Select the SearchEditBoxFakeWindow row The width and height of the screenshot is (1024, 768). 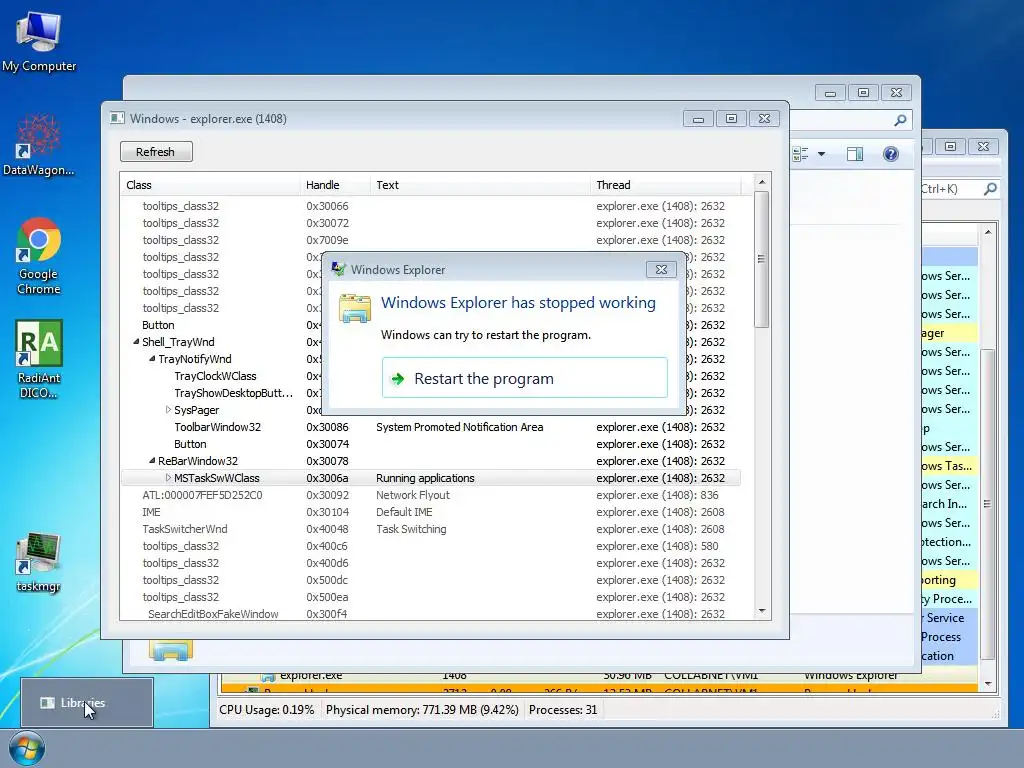point(430,613)
